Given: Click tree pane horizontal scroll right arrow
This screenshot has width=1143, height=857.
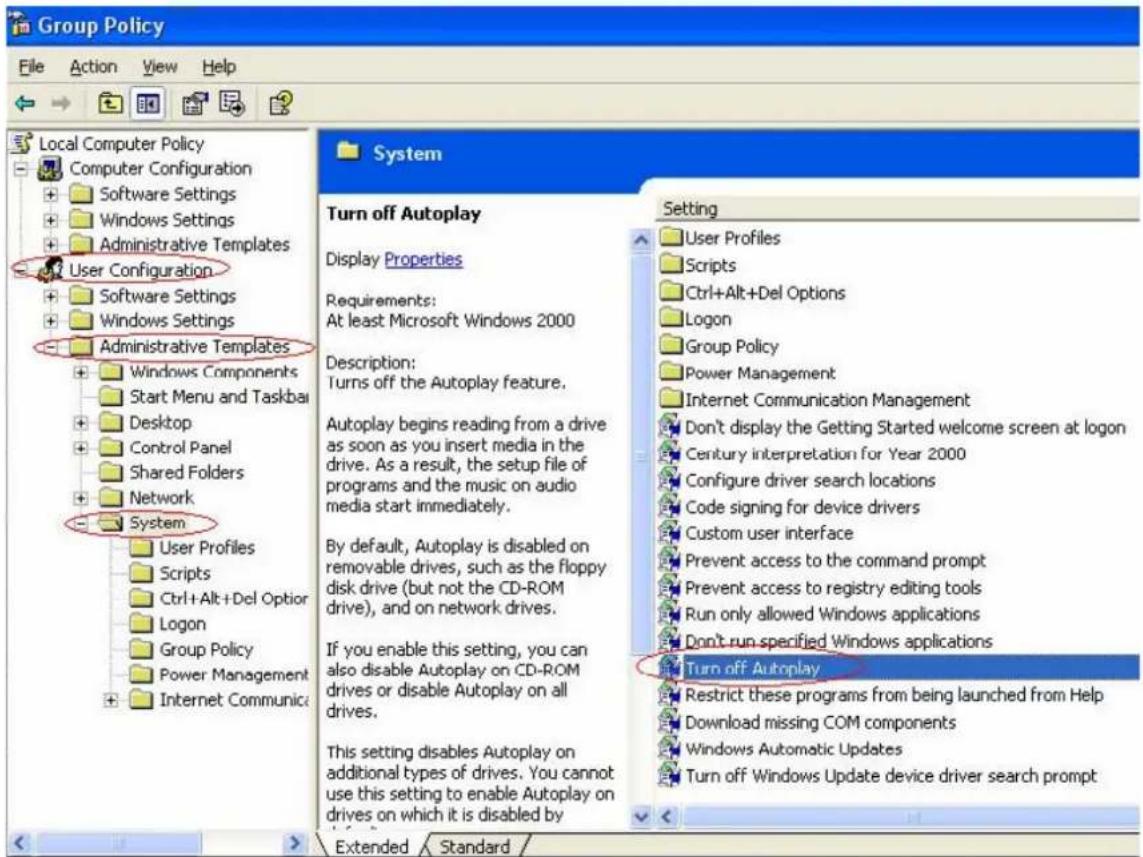Looking at the screenshot, I should (295, 843).
